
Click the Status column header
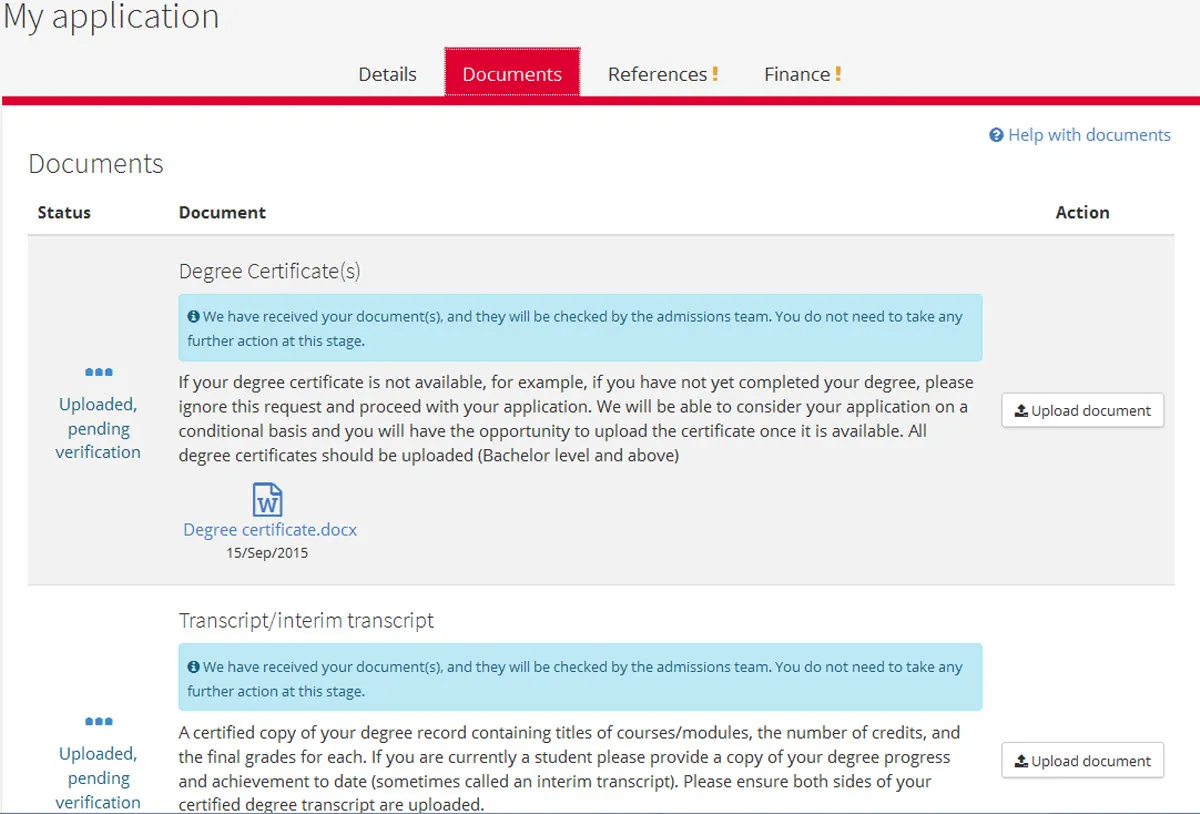(64, 212)
